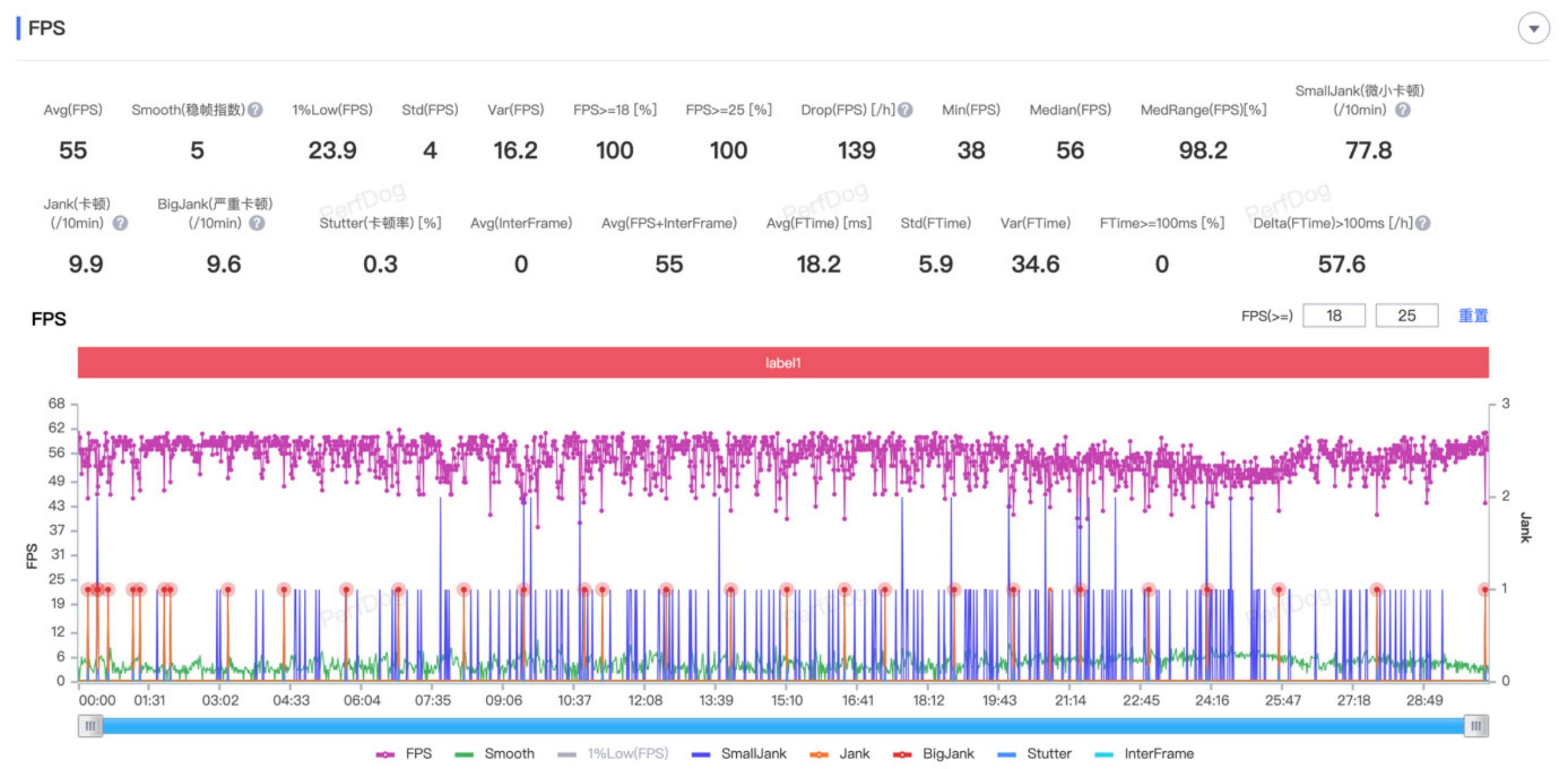Viewport: 1568px width, 769px height.
Task: Click the 28:49 time axis label
Action: [x=1424, y=700]
